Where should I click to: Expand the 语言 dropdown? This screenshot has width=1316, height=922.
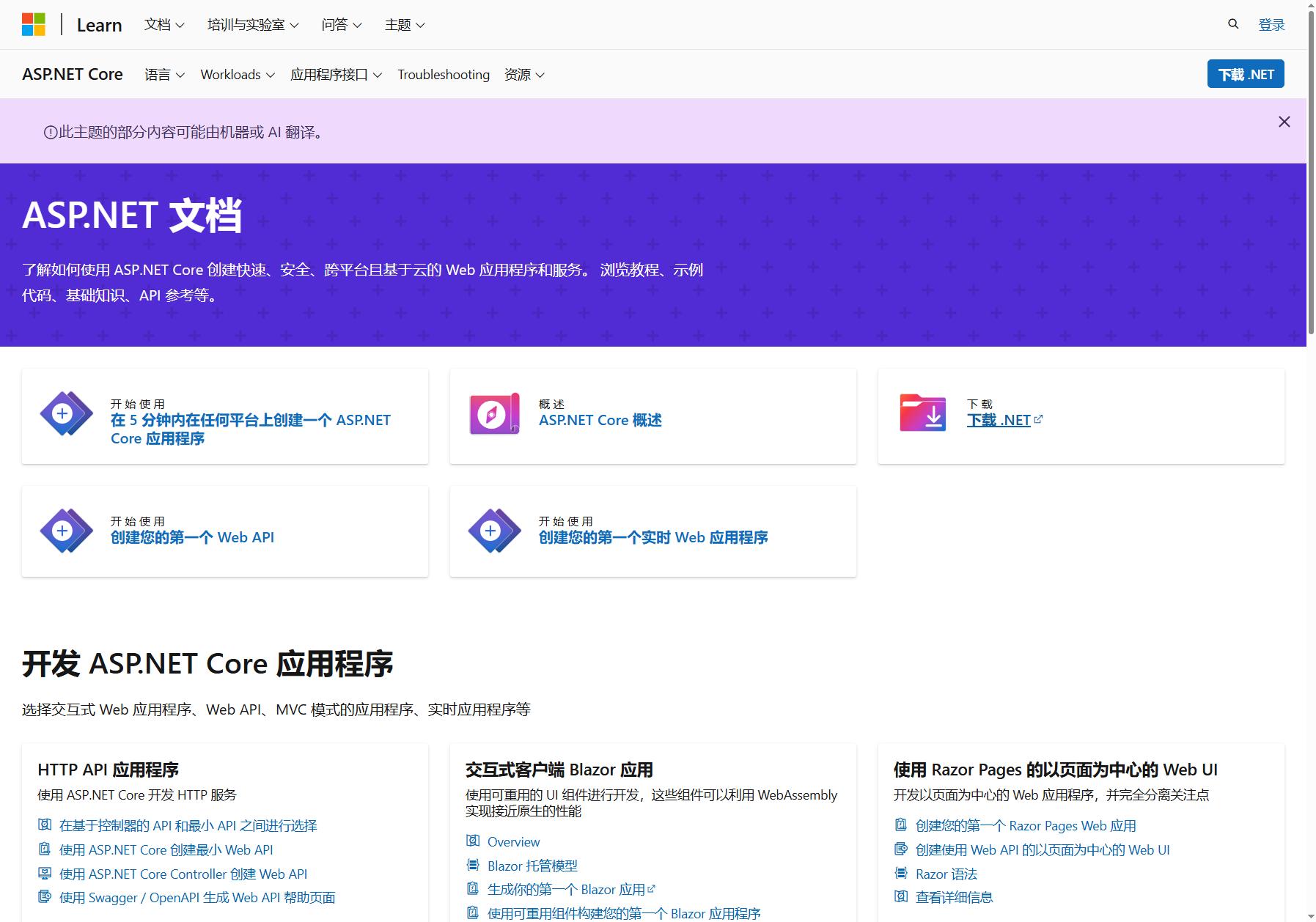(165, 75)
